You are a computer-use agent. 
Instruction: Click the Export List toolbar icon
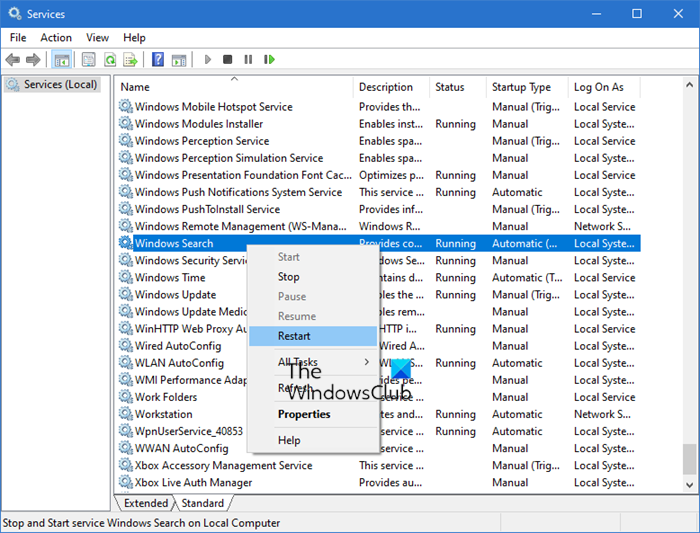[130, 59]
